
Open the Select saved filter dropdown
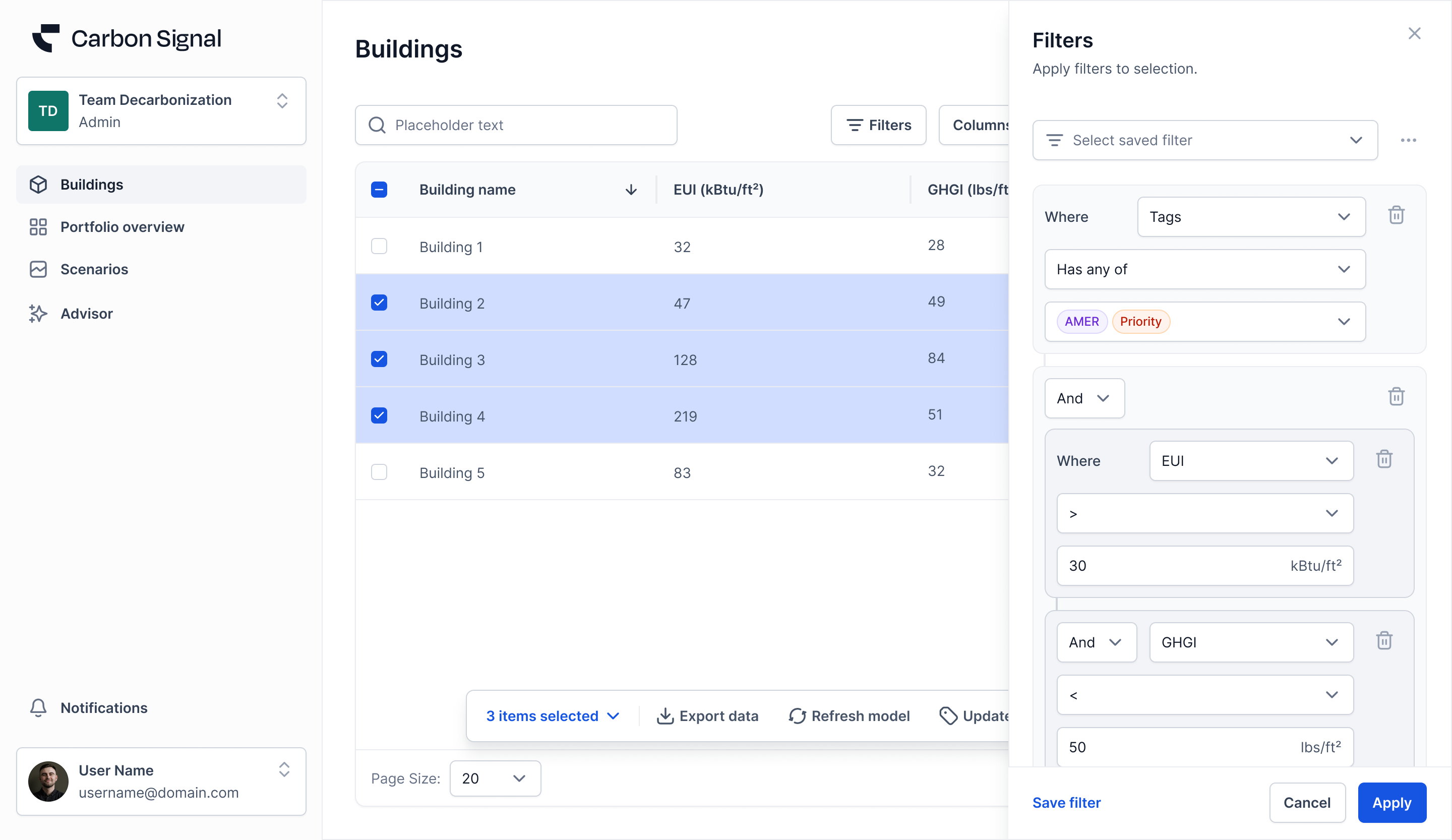coord(1205,140)
